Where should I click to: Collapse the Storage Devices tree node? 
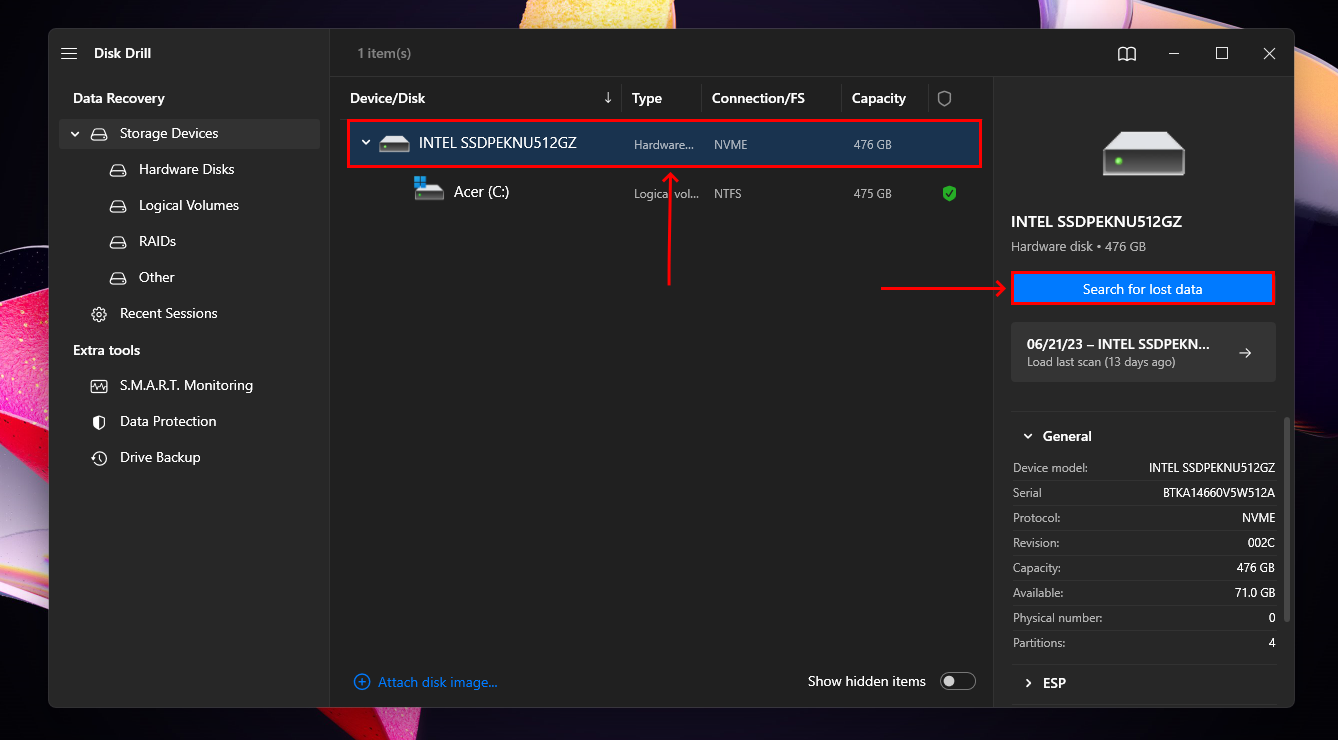tap(75, 134)
